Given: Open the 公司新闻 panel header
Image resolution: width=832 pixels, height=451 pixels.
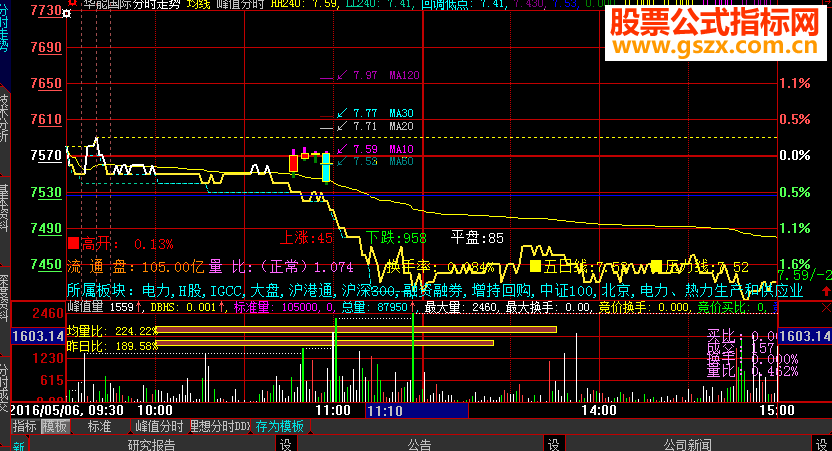Looking at the screenshot, I should click(688, 444).
